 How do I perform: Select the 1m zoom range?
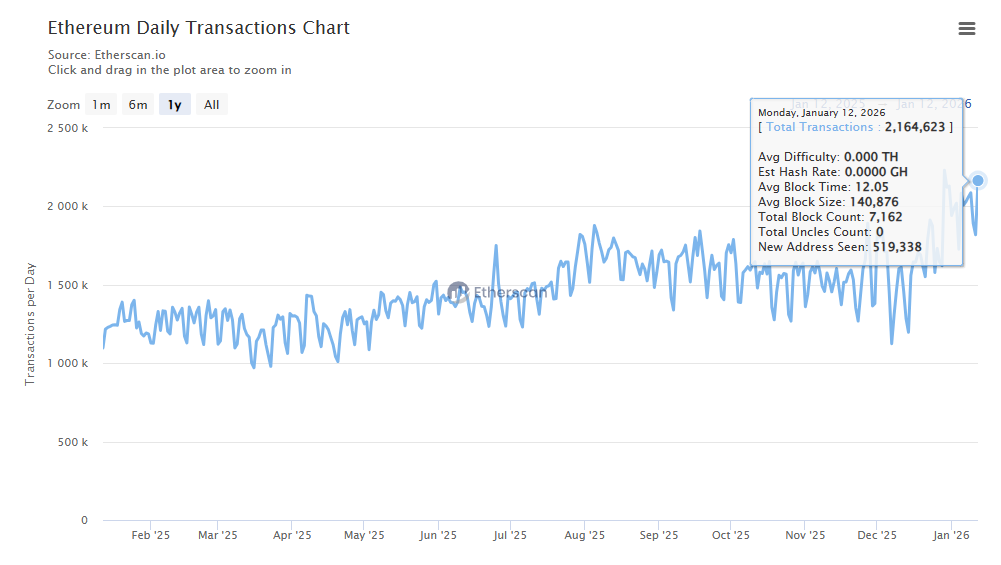pyautogui.click(x=101, y=105)
